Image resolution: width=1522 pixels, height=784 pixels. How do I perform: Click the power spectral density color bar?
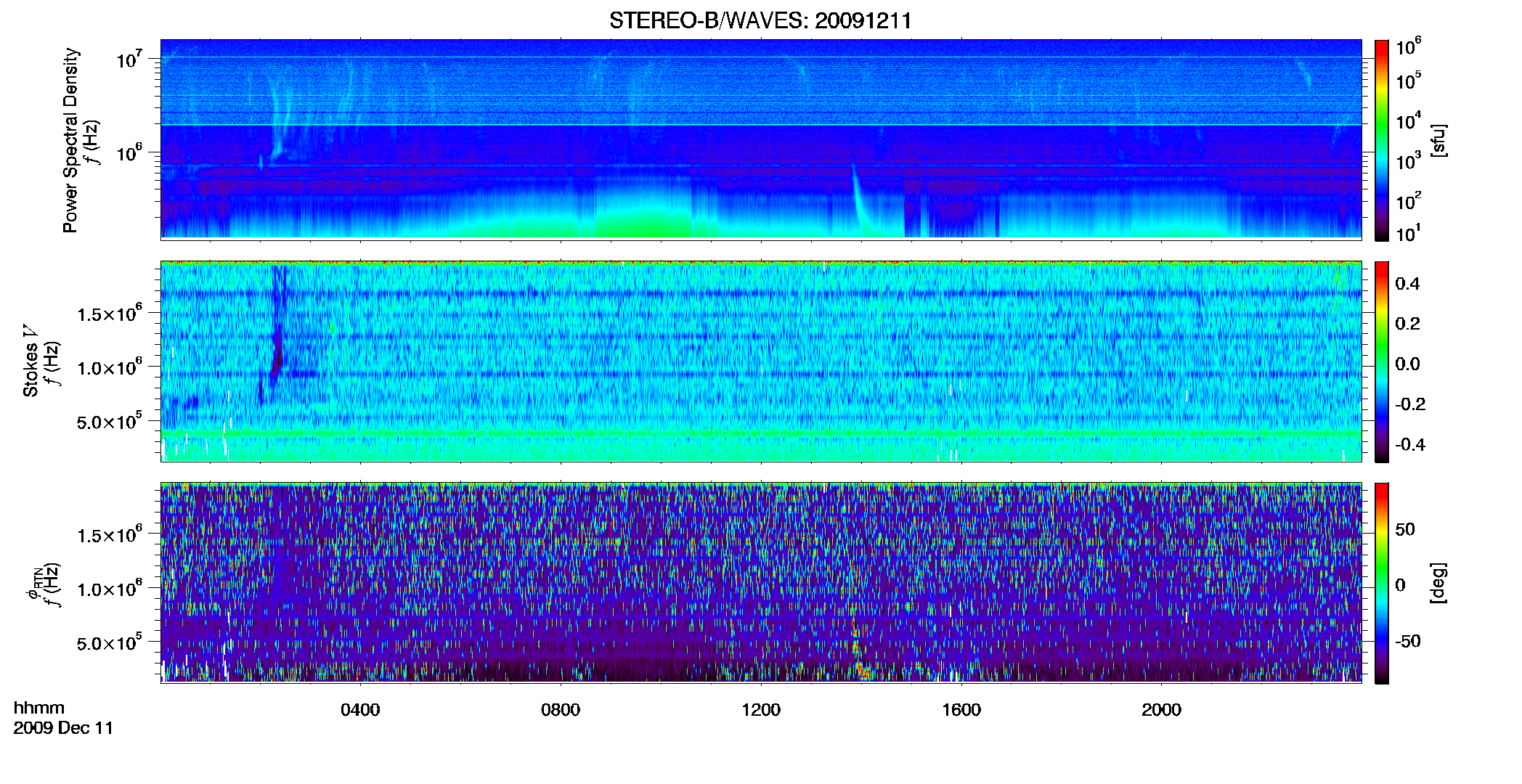(x=1382, y=140)
